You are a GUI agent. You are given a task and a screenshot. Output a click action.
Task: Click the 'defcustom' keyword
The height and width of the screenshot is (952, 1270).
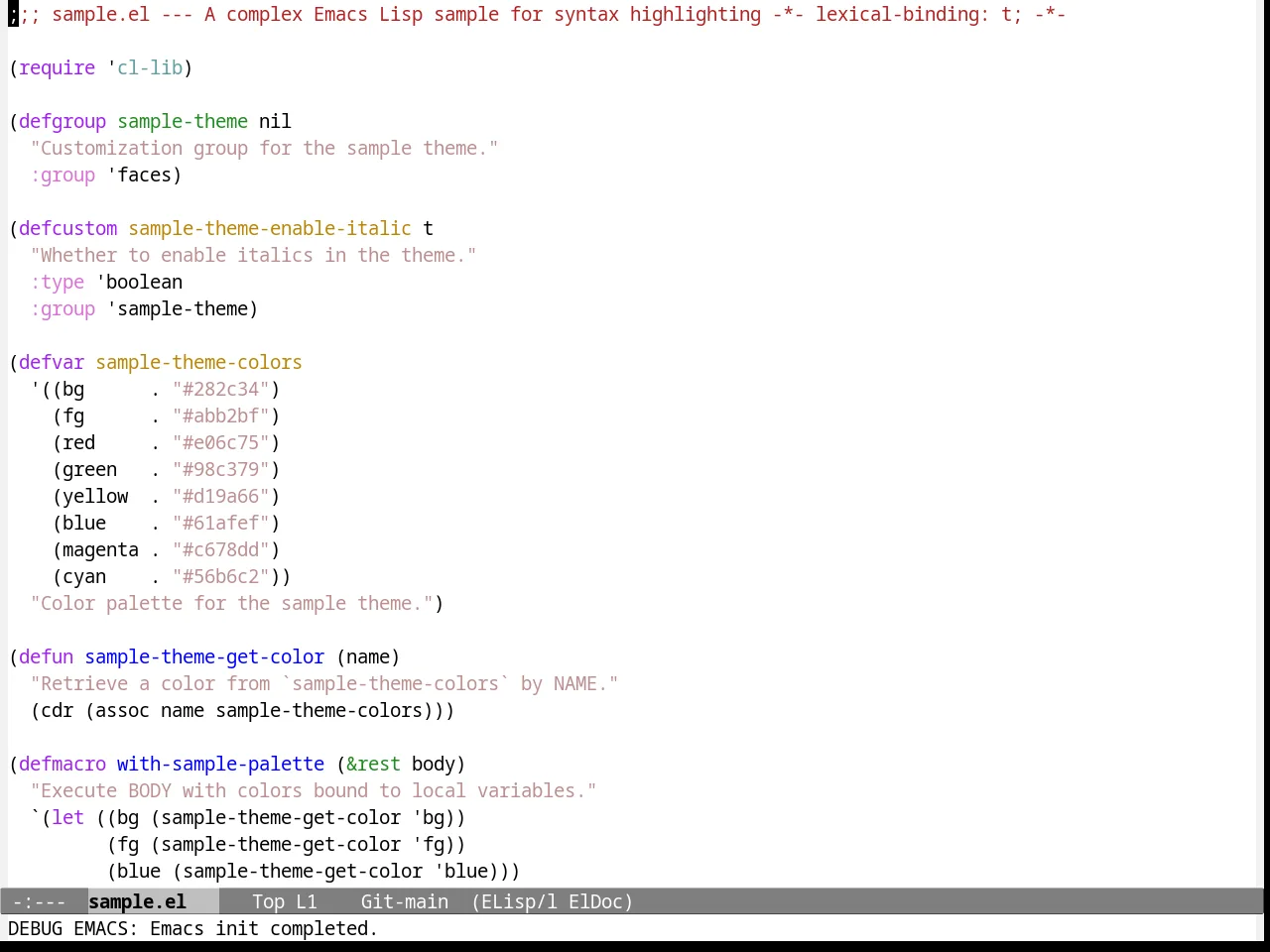67,228
